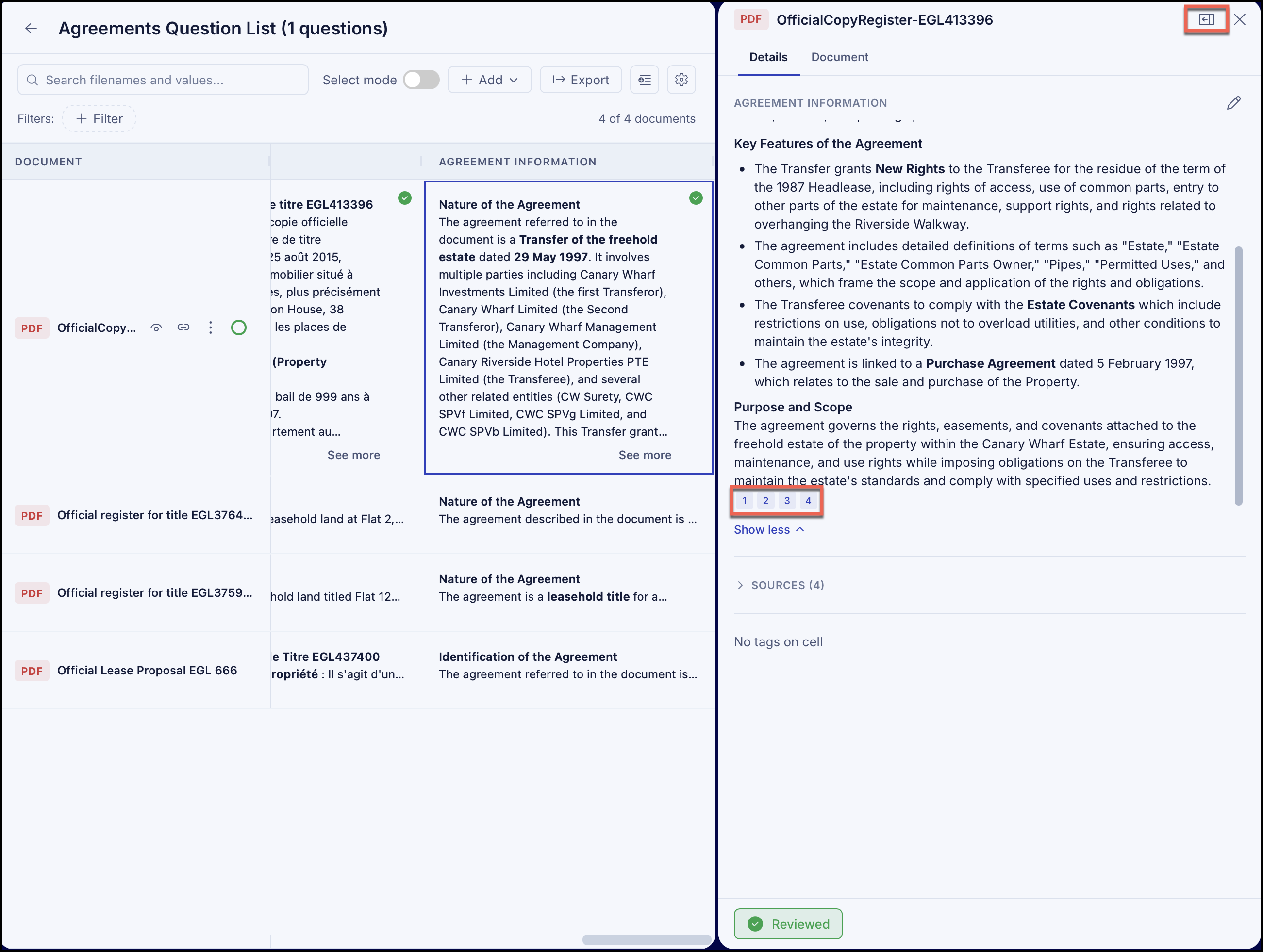This screenshot has height=952, width=1263.
Task: Copy link for the OfficialCopy document row
Action: pyautogui.click(x=183, y=327)
